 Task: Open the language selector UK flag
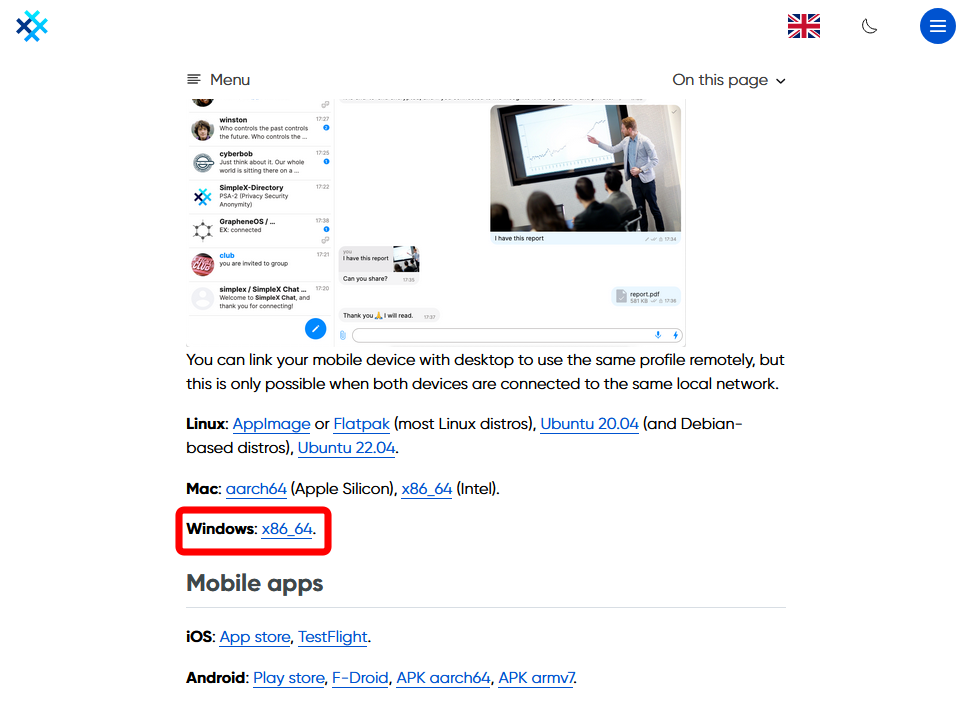803,26
